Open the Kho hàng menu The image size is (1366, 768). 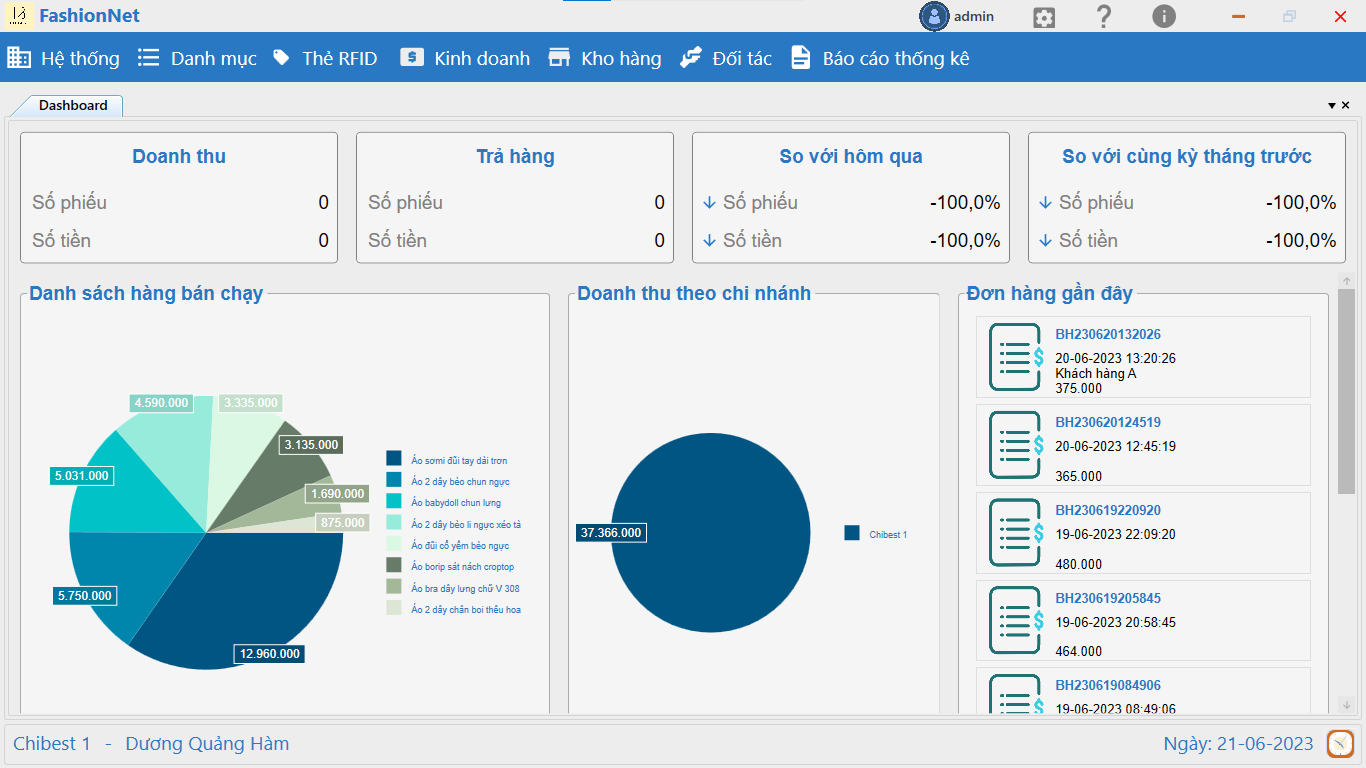coord(605,58)
